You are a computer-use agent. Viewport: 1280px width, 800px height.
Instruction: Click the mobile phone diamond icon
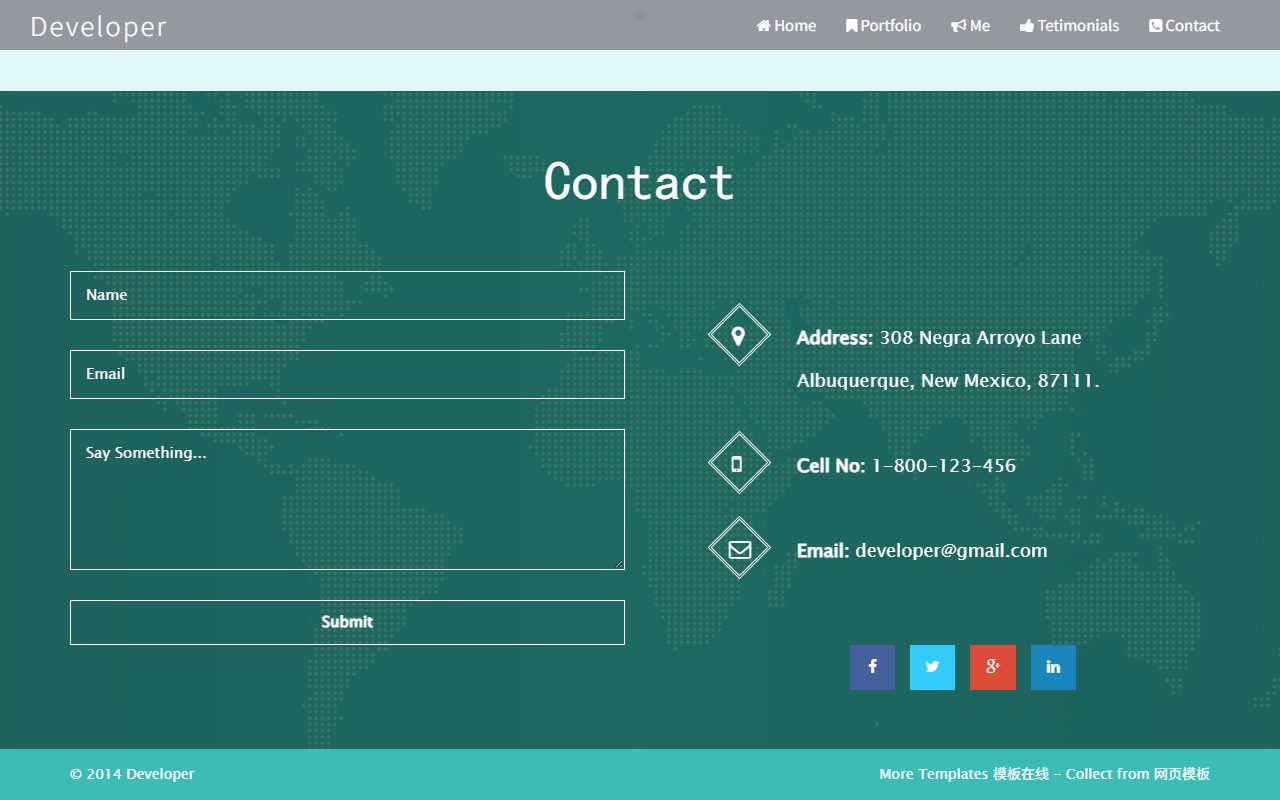click(739, 463)
